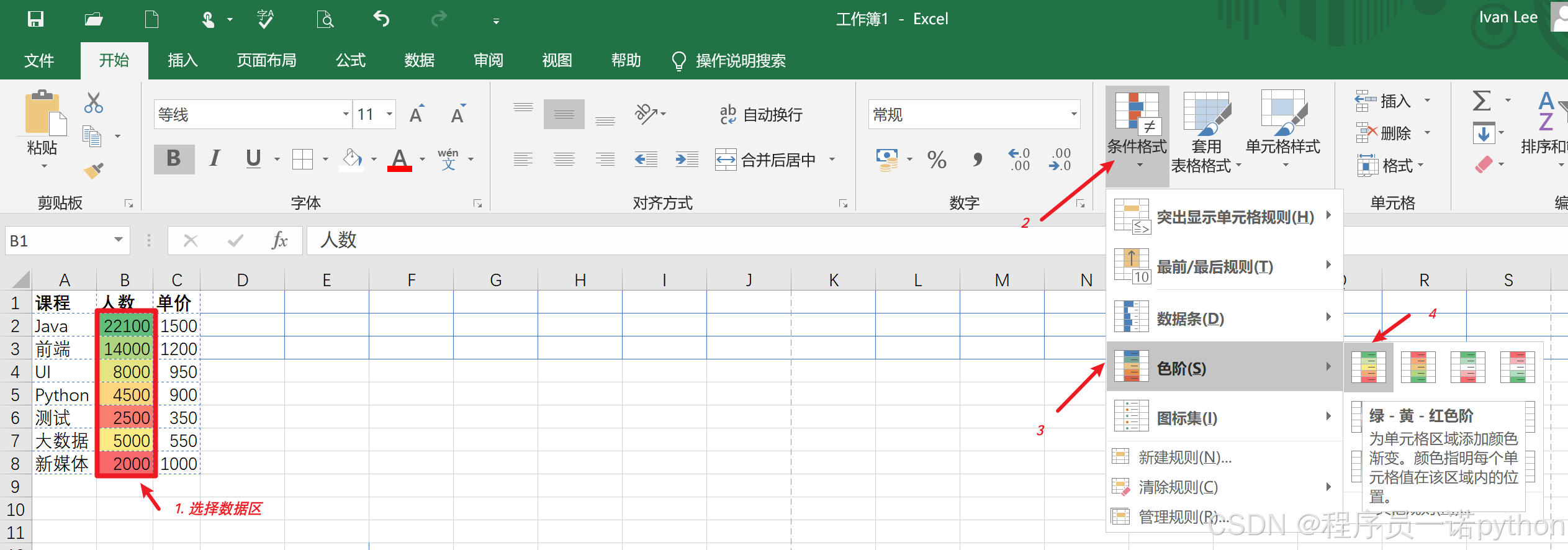Click the Format Painter brush icon
This screenshot has height=550, width=1568.
94,169
